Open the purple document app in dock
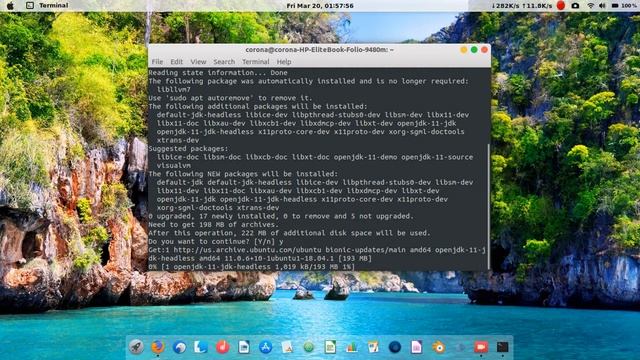Image resolution: width=640 pixels, height=360 pixels. (x=416, y=347)
